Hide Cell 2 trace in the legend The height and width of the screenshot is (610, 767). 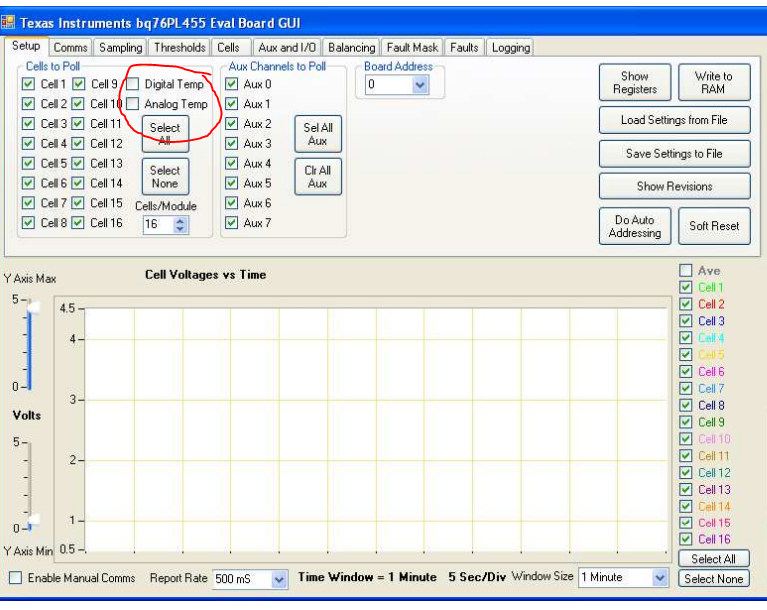pos(686,304)
